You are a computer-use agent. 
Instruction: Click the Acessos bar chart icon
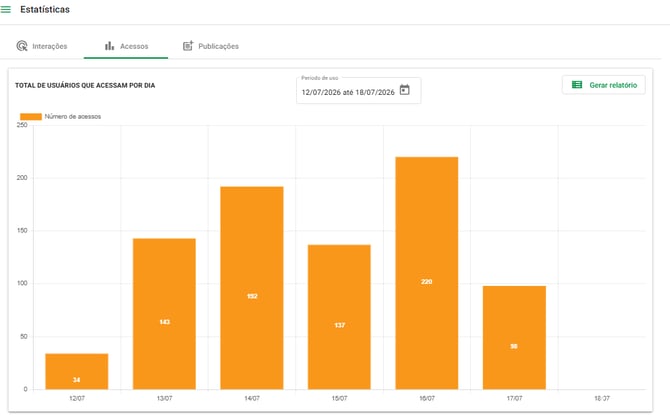[109, 46]
